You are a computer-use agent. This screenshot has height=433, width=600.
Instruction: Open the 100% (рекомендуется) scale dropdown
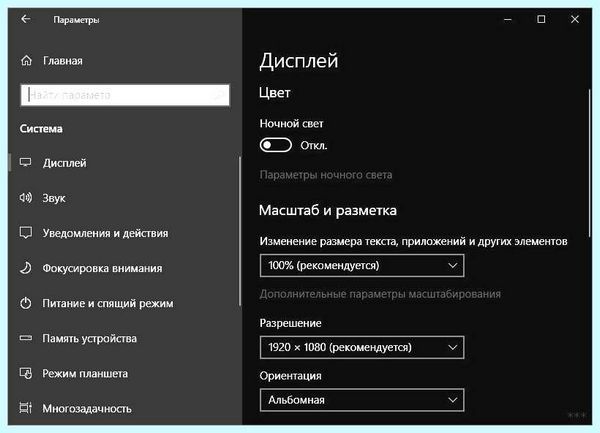tap(362, 265)
